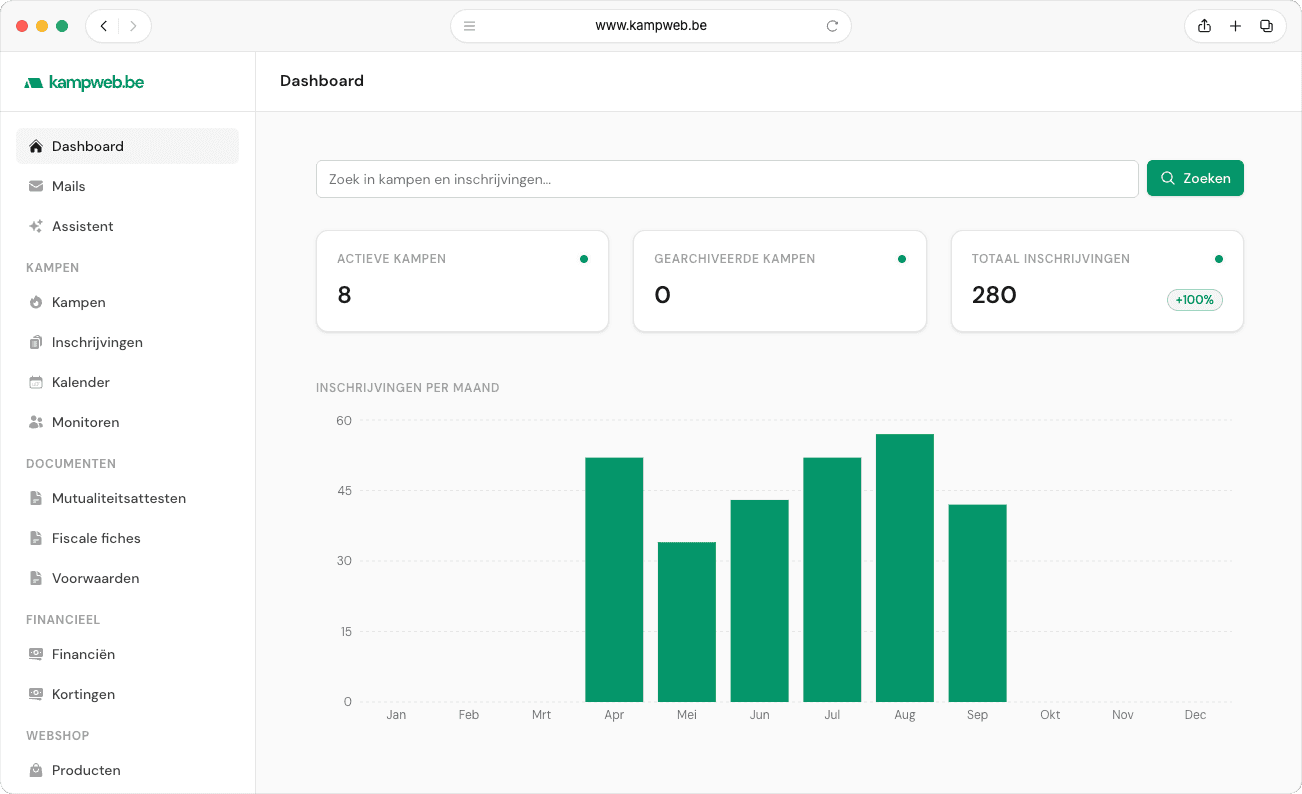Click the Aug bar in chart
1302x794 pixels.
click(905, 568)
